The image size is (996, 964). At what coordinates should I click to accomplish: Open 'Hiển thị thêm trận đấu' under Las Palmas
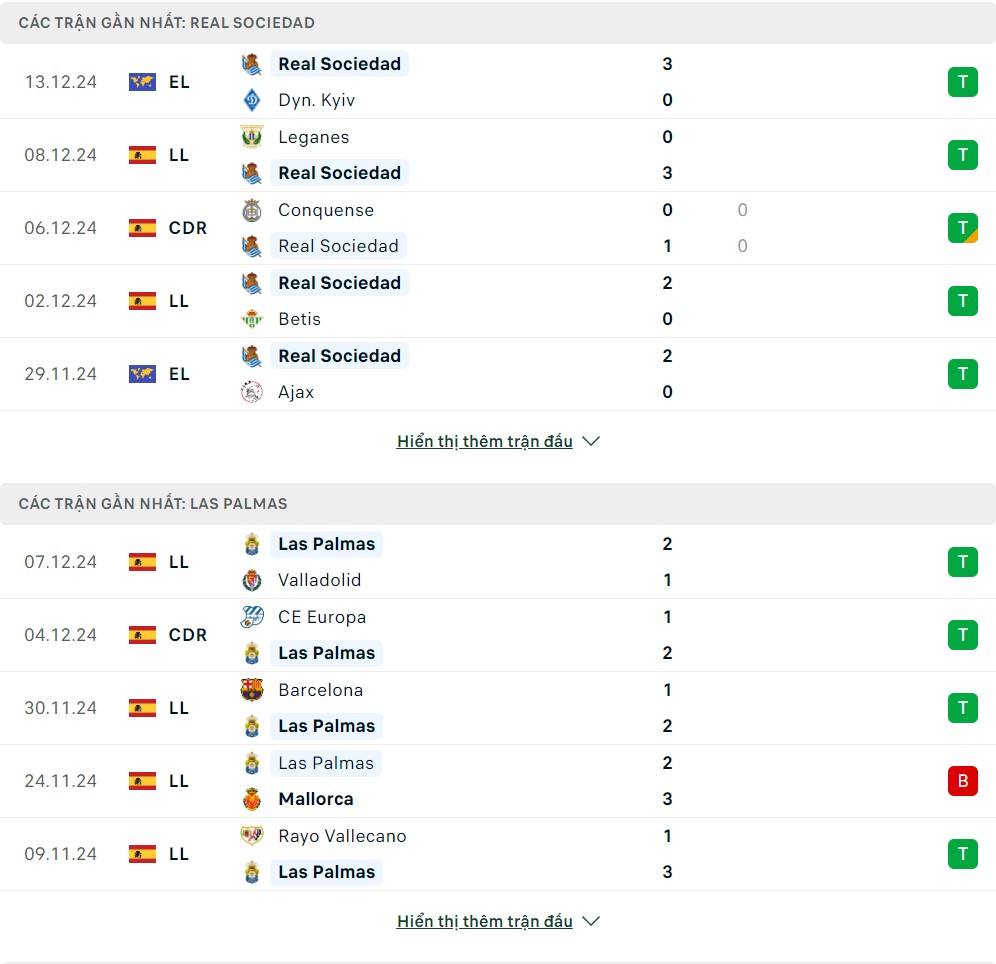click(x=484, y=921)
